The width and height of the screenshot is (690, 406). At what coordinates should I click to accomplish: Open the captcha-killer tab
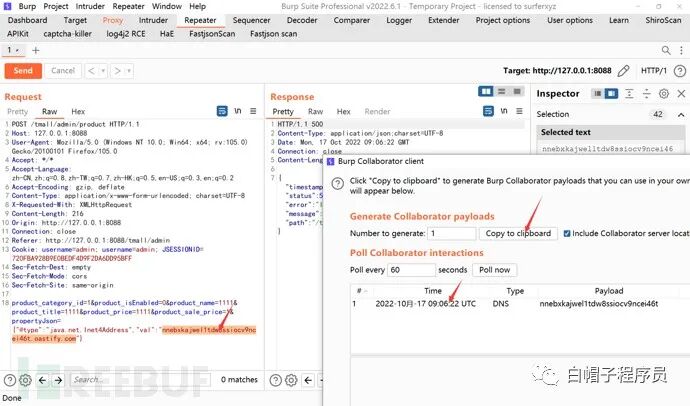[67, 34]
